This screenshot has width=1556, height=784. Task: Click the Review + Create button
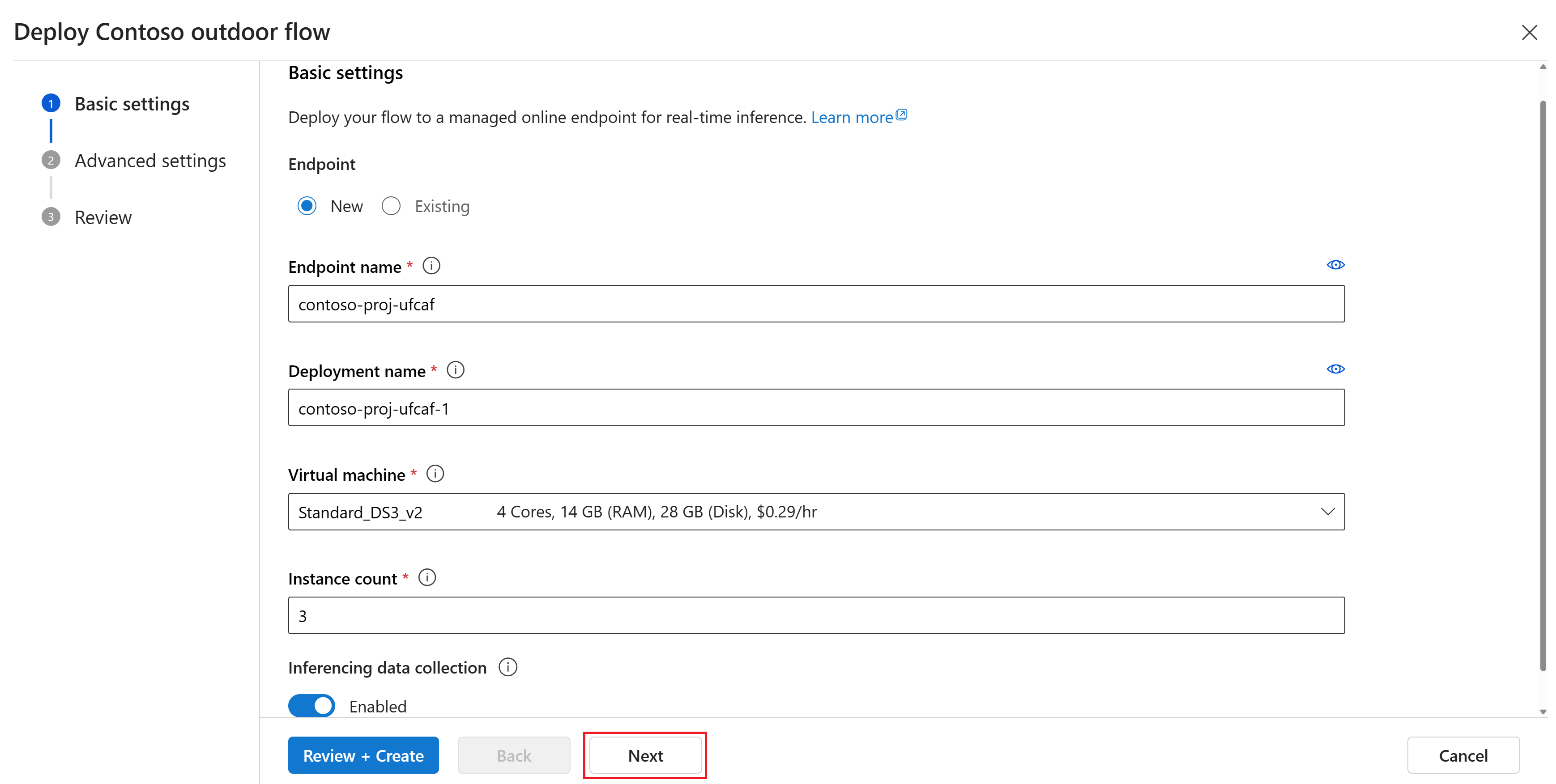pyautogui.click(x=363, y=755)
